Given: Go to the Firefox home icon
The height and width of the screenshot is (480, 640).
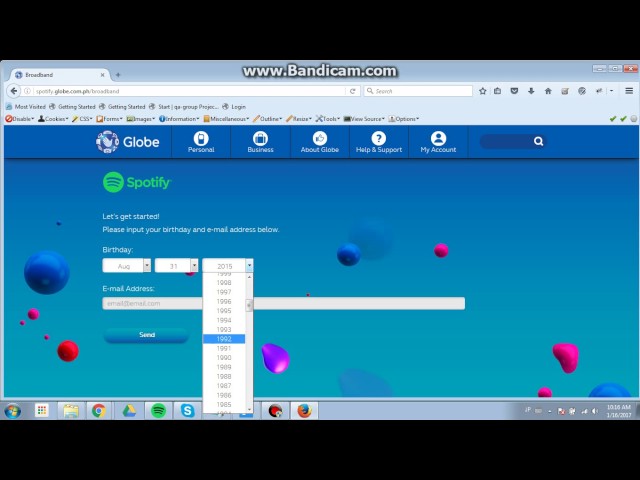Looking at the screenshot, I should pyautogui.click(x=548, y=91).
